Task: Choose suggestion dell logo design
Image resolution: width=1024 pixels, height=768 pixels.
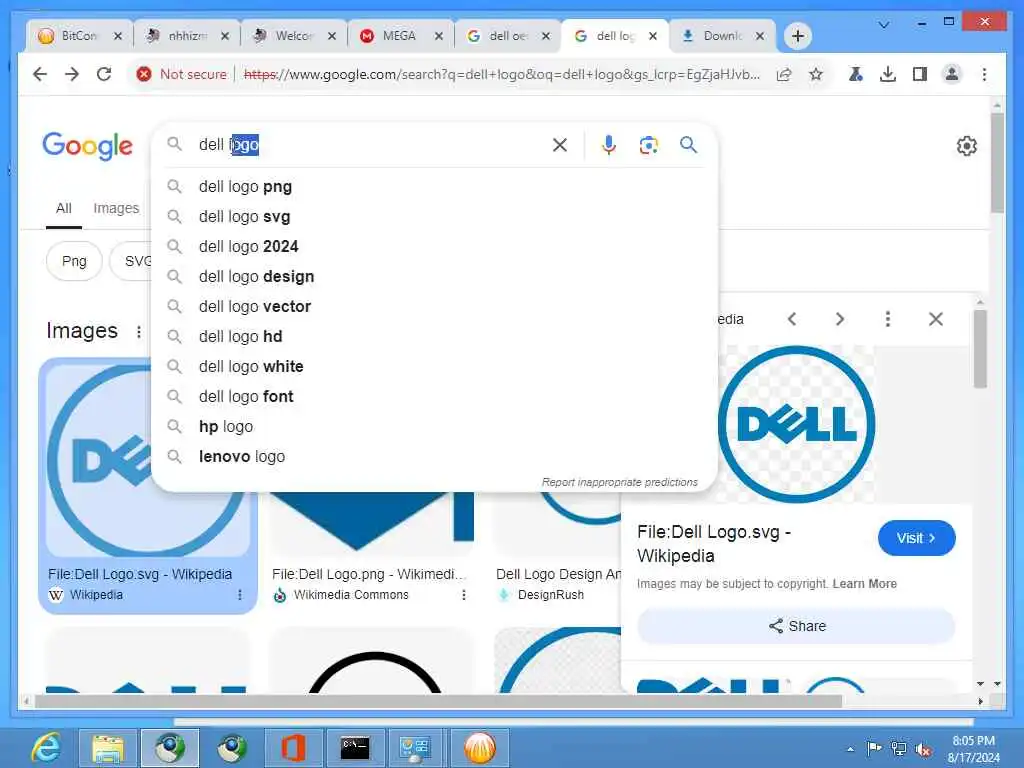Action: pyautogui.click(x=434, y=277)
